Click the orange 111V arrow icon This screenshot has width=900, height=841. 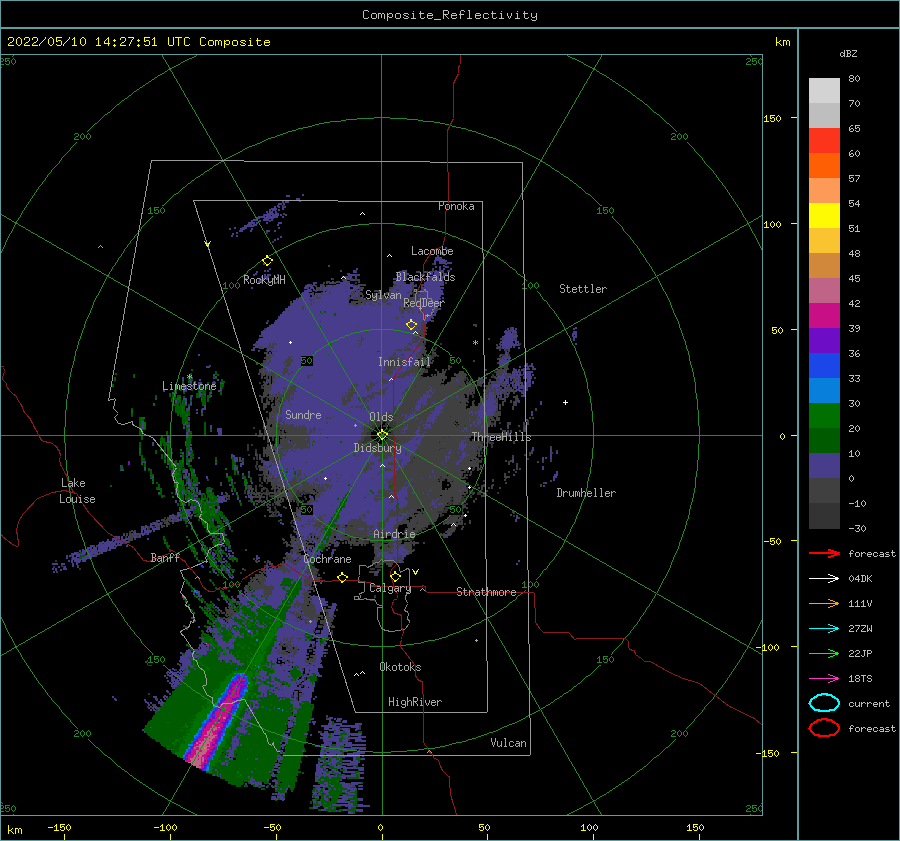pos(824,603)
